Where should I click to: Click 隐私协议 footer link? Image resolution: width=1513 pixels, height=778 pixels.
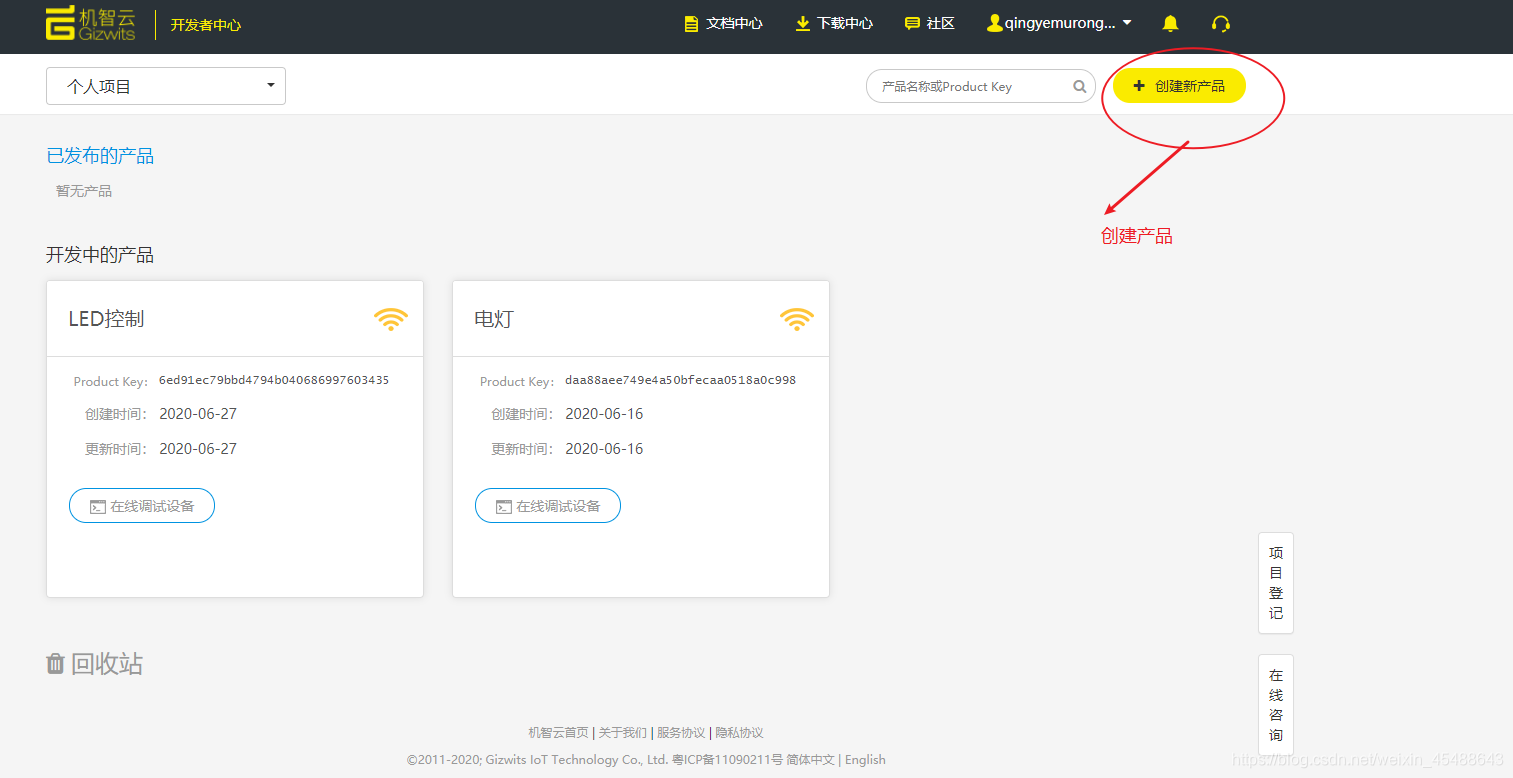739,733
